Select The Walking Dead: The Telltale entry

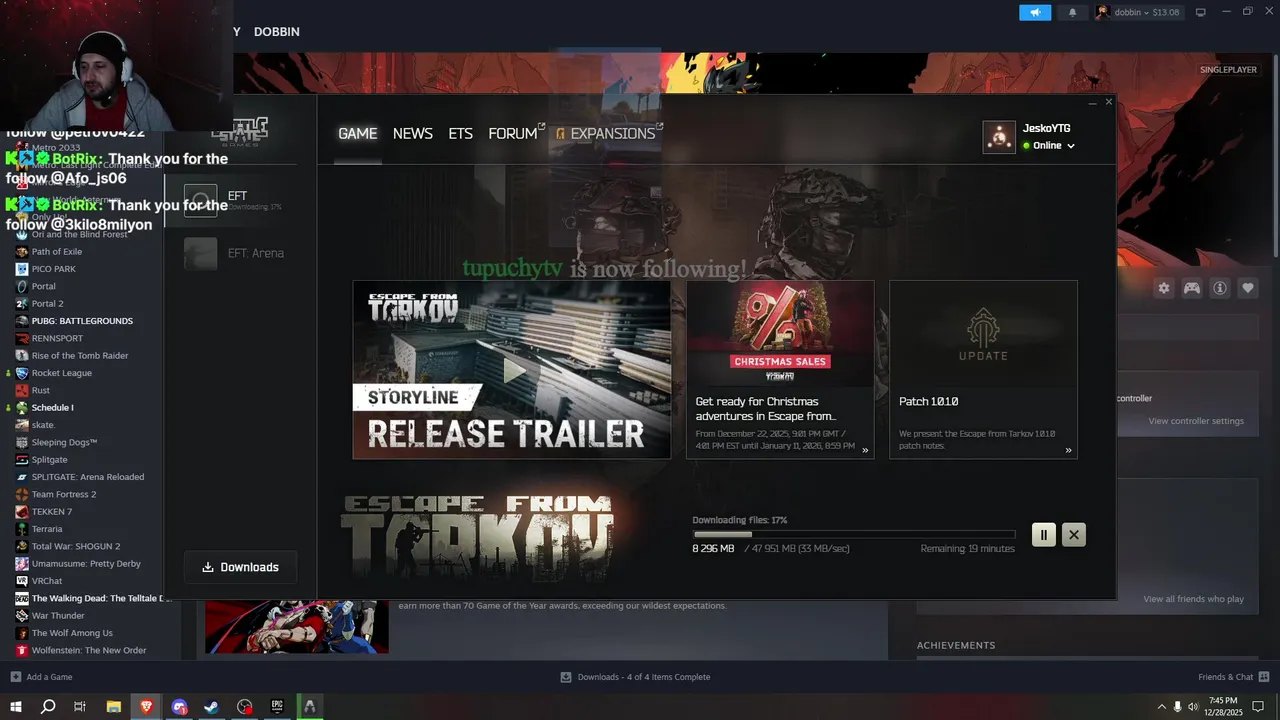[x=101, y=598]
